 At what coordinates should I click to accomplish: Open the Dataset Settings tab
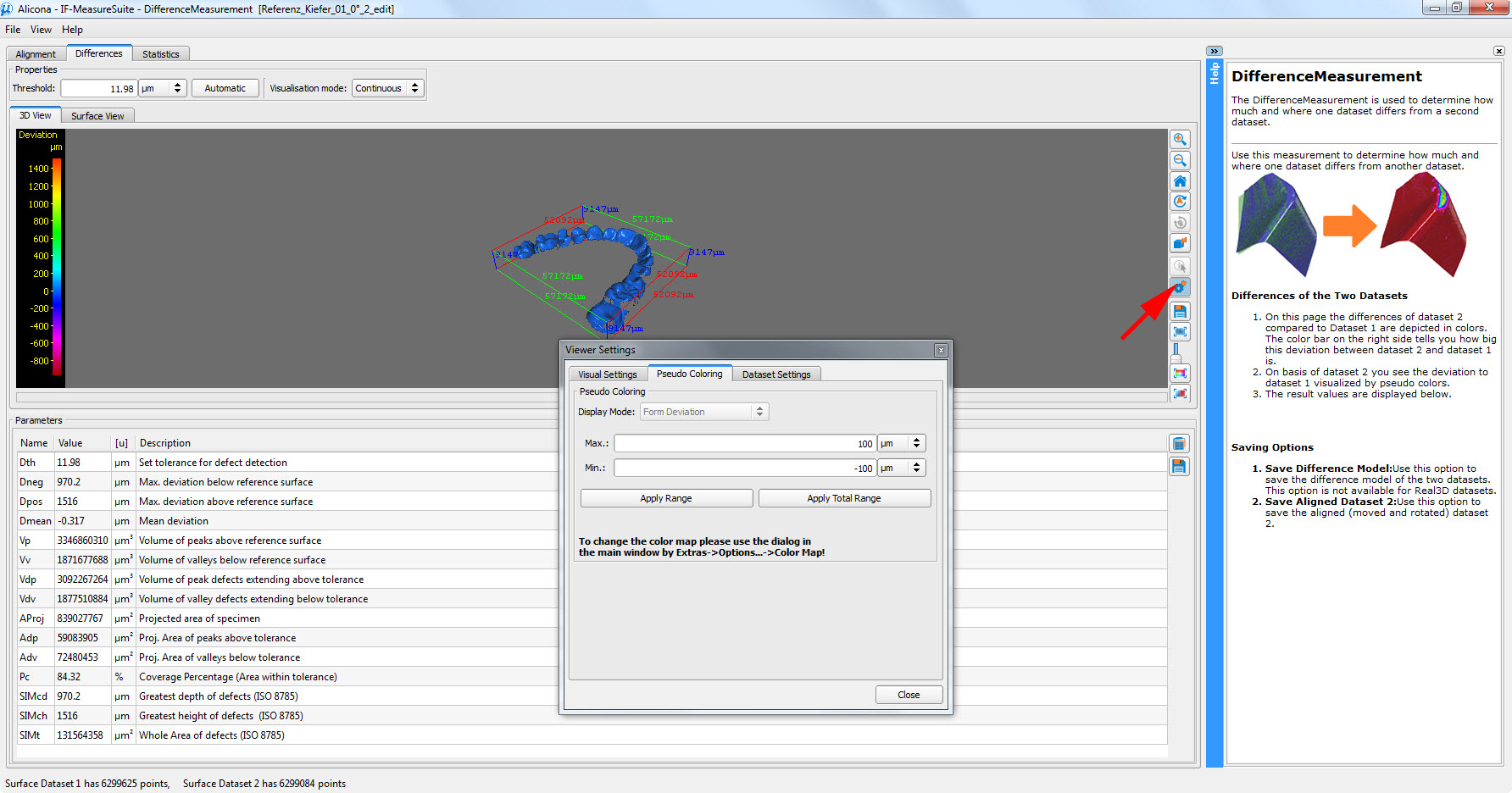pyautogui.click(x=776, y=374)
